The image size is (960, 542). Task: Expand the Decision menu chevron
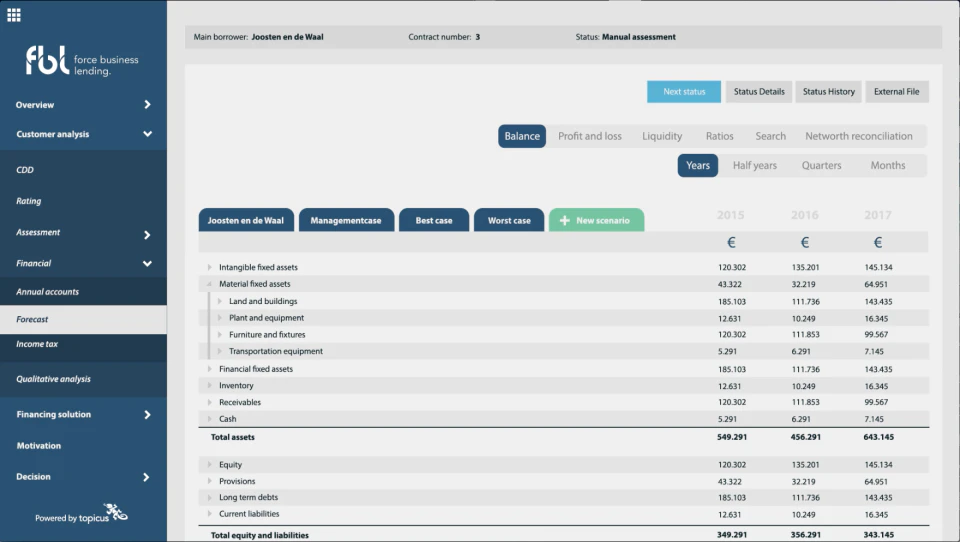point(146,477)
